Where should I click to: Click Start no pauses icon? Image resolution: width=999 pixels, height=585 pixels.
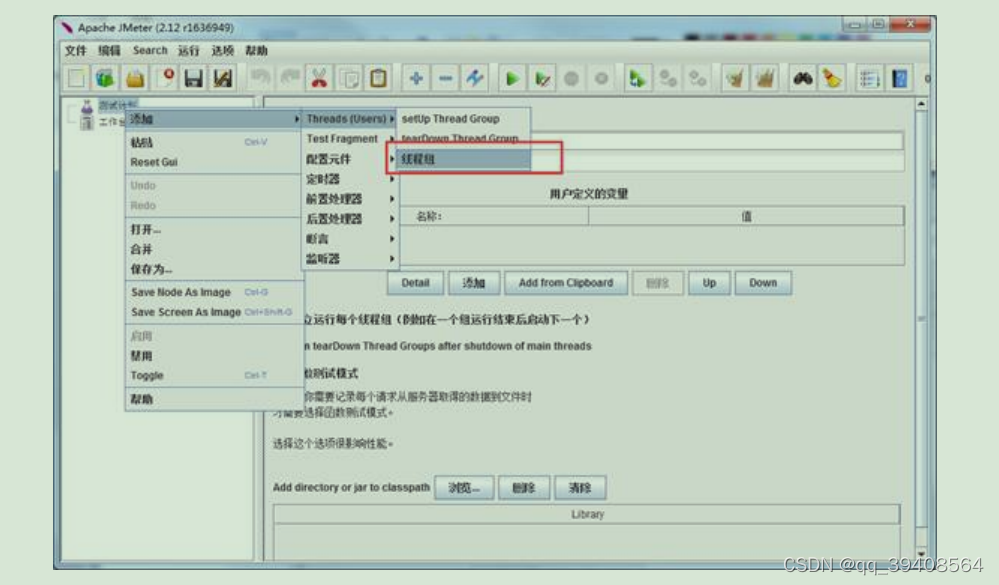tap(542, 78)
